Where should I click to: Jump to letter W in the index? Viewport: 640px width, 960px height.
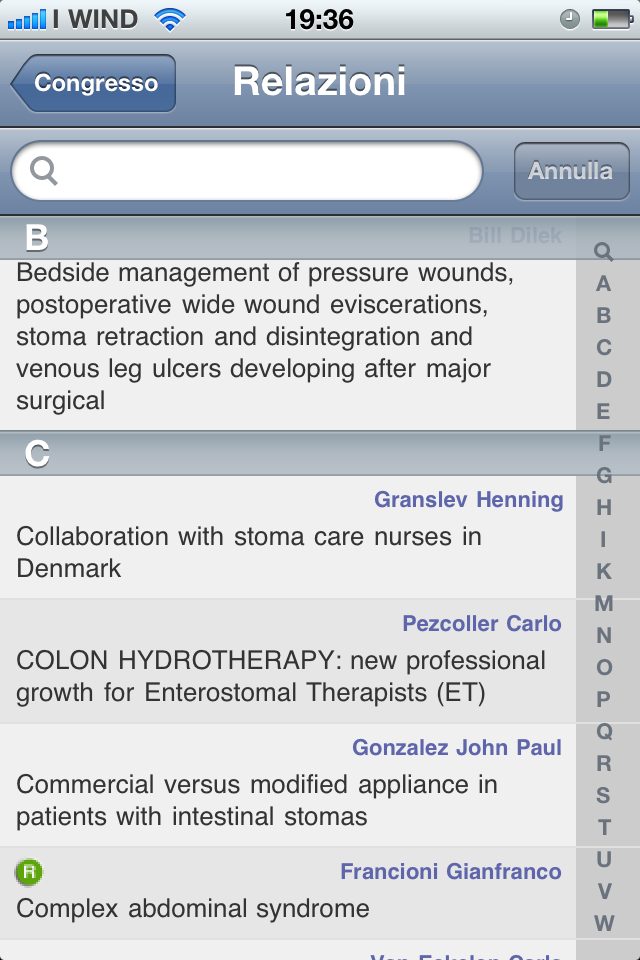603,923
